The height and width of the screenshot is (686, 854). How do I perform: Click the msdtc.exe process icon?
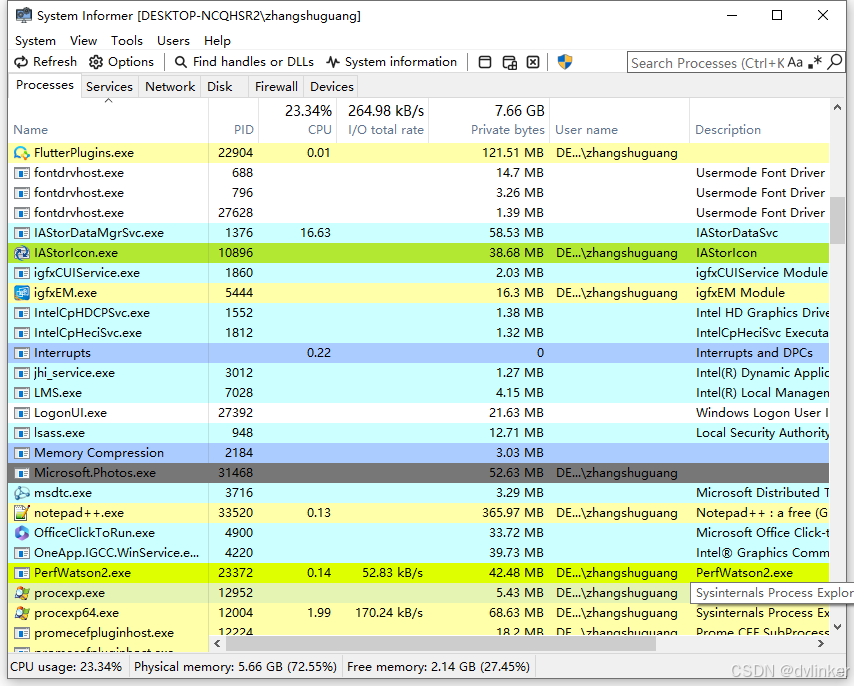click(22, 493)
